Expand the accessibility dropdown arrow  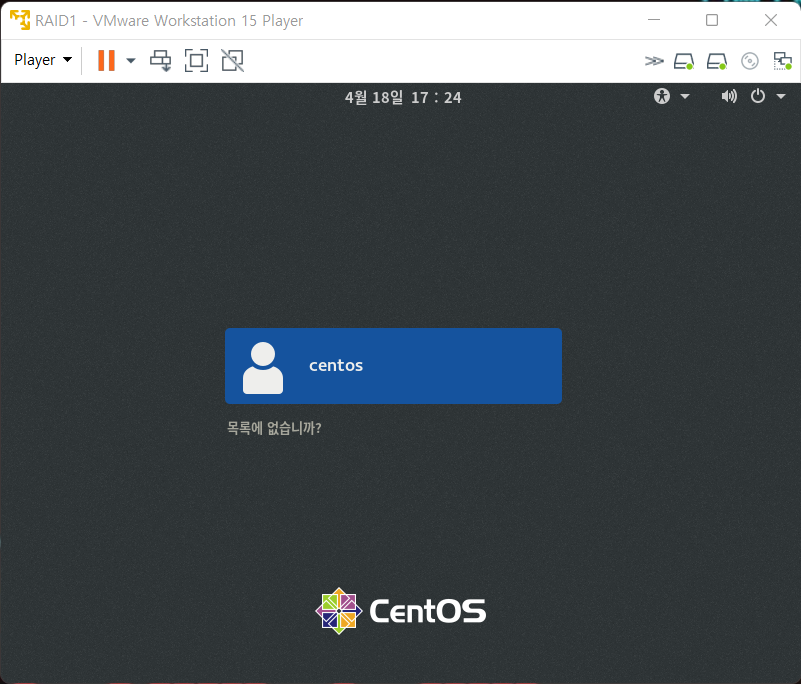(685, 96)
